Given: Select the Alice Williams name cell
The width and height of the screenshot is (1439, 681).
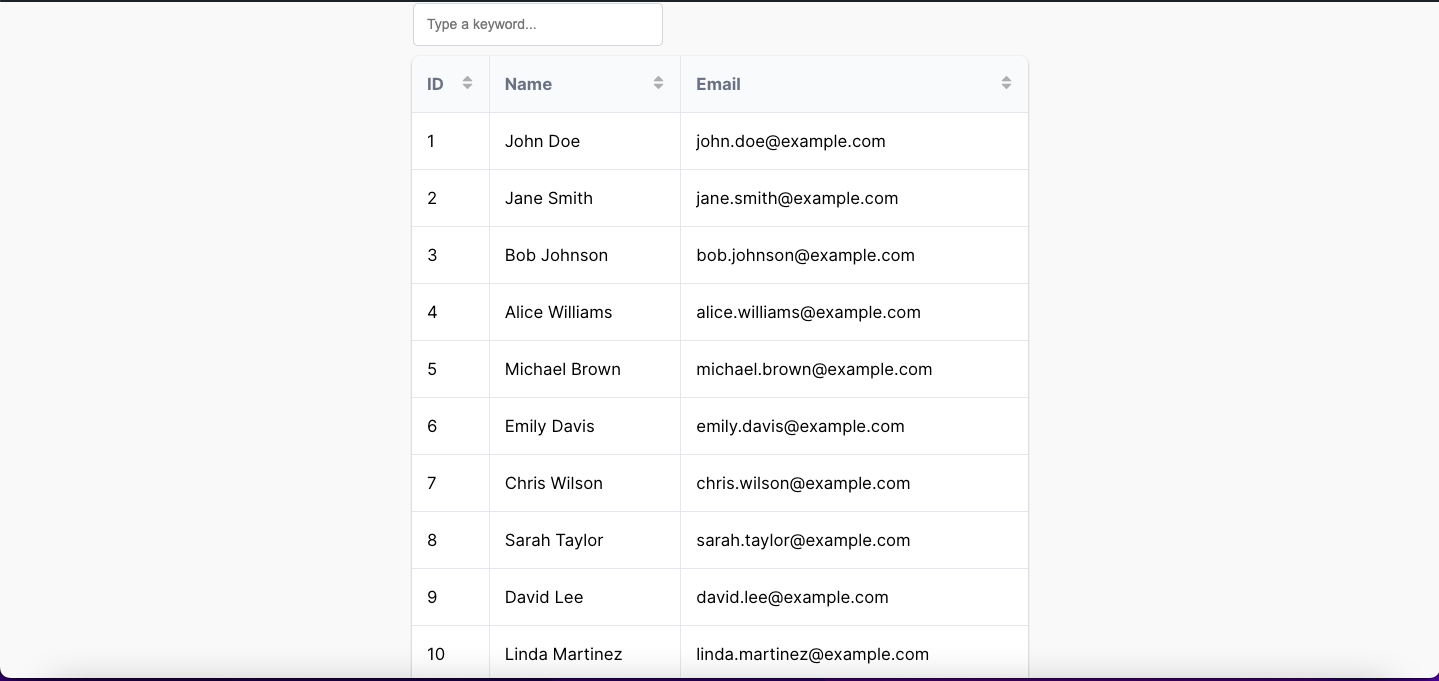Looking at the screenshot, I should tap(585, 312).
